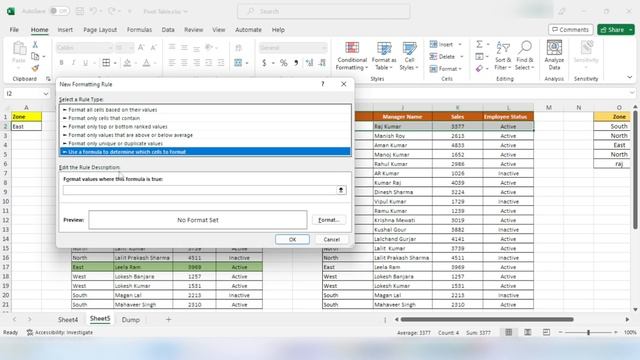The width and height of the screenshot is (640, 360).
Task: Click Insert cells icon
Action: click(433, 44)
